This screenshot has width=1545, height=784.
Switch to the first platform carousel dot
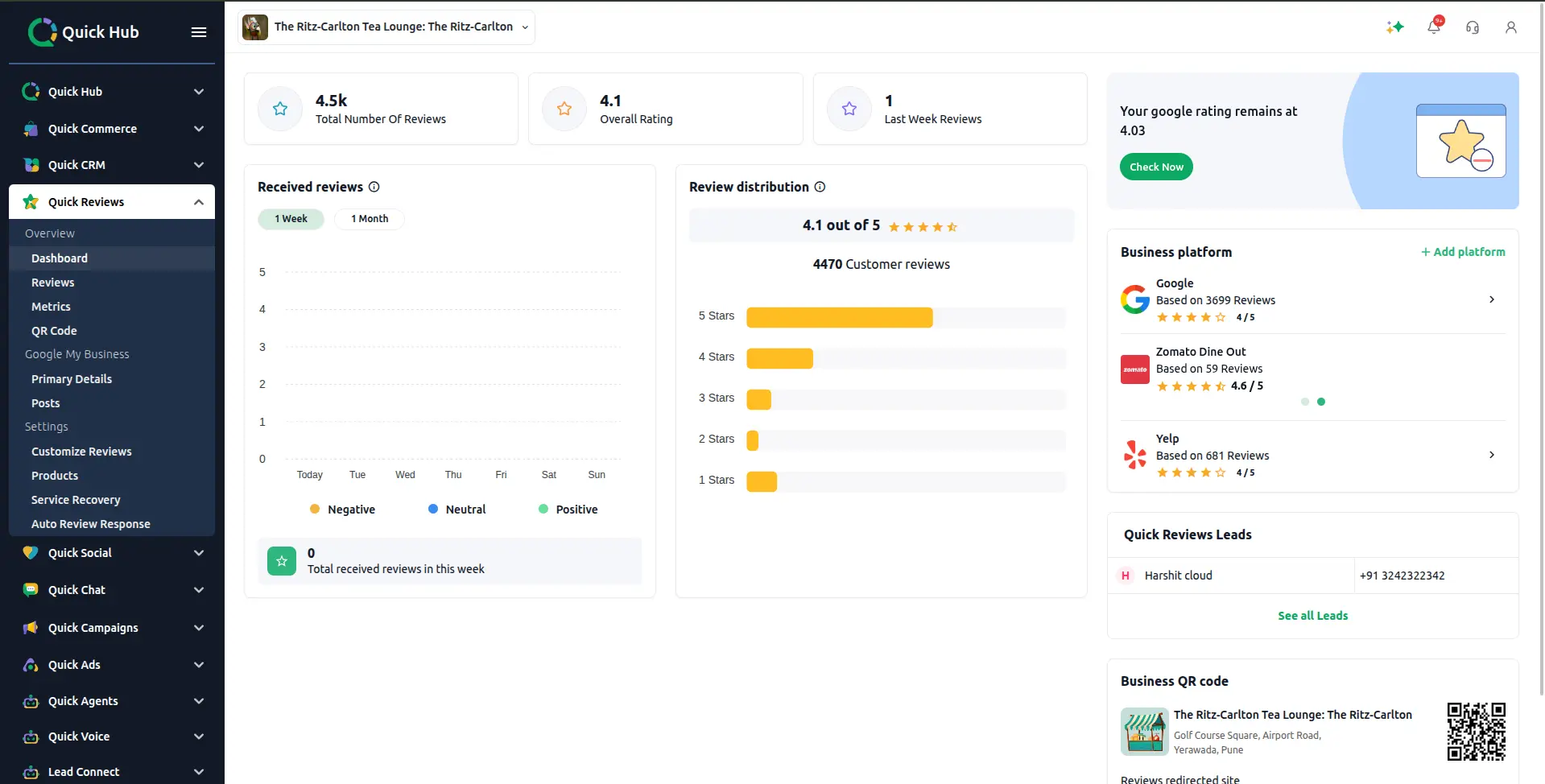pyautogui.click(x=1305, y=402)
